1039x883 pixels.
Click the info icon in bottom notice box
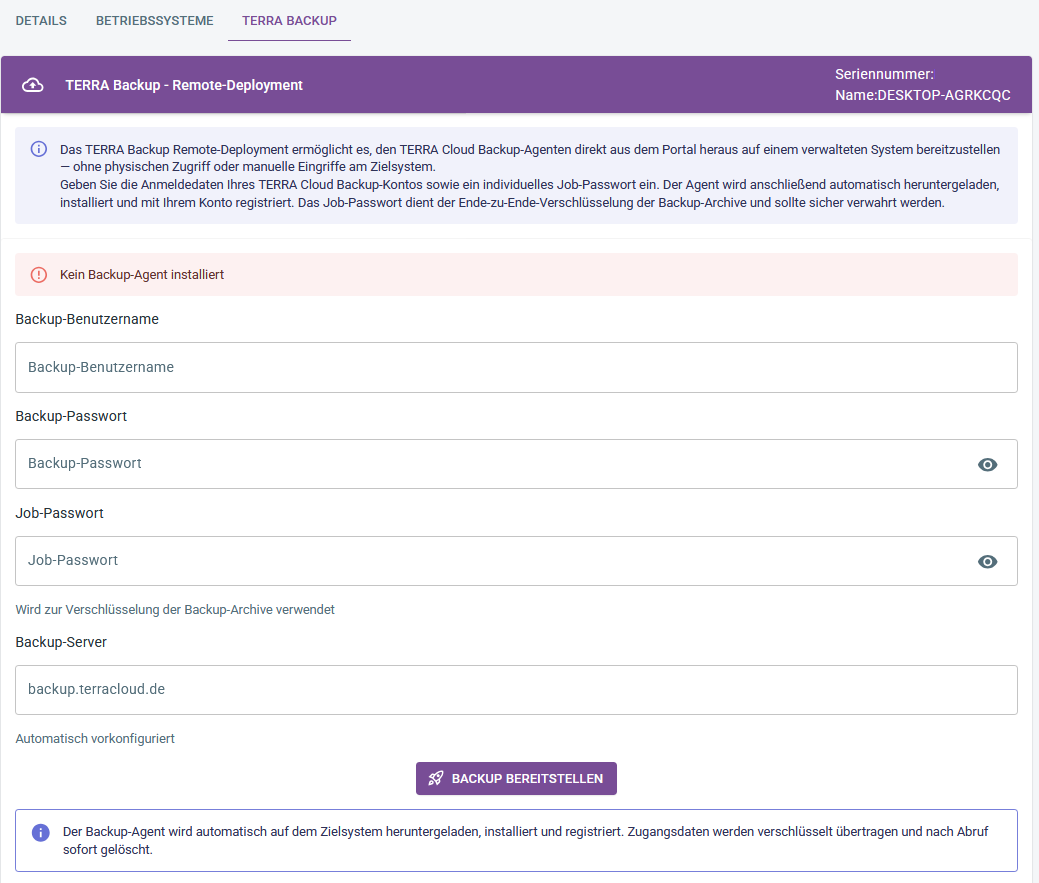tap(41, 832)
